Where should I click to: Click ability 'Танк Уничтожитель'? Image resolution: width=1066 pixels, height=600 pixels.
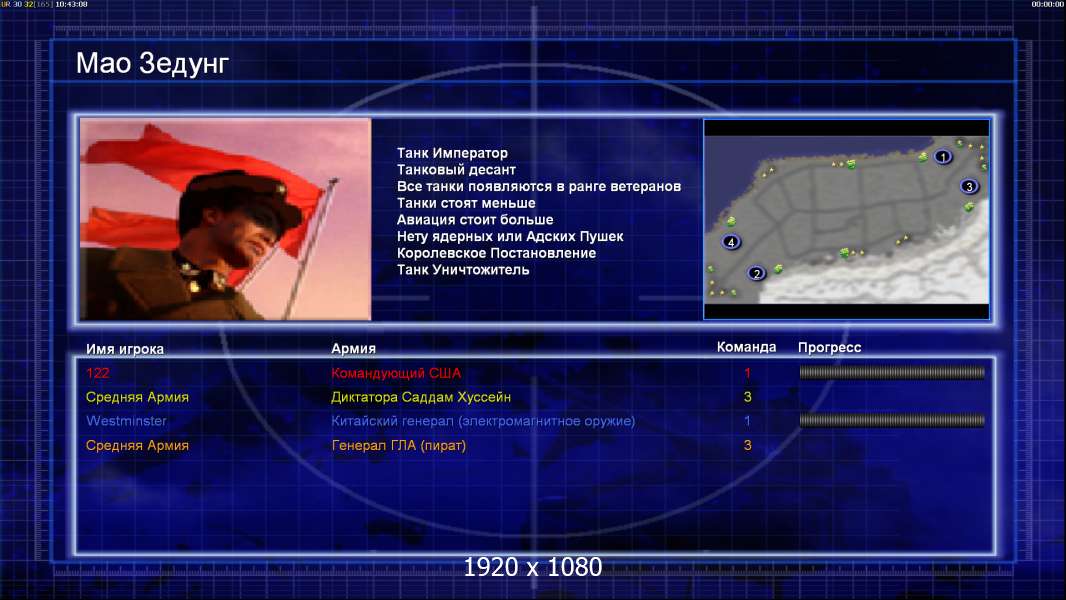(x=462, y=270)
